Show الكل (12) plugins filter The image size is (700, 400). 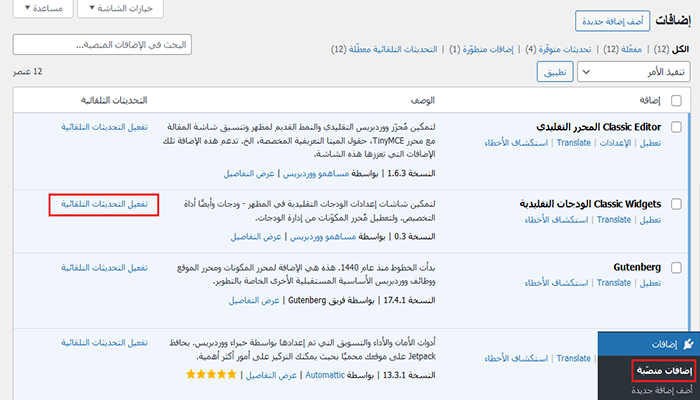[671, 49]
